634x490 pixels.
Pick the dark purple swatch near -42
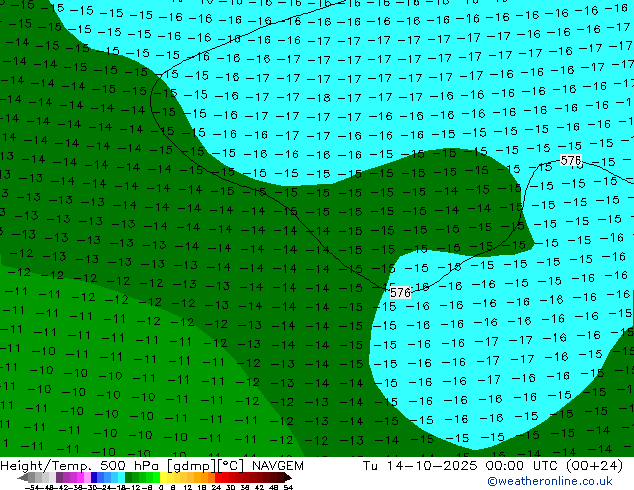[x=59, y=477]
